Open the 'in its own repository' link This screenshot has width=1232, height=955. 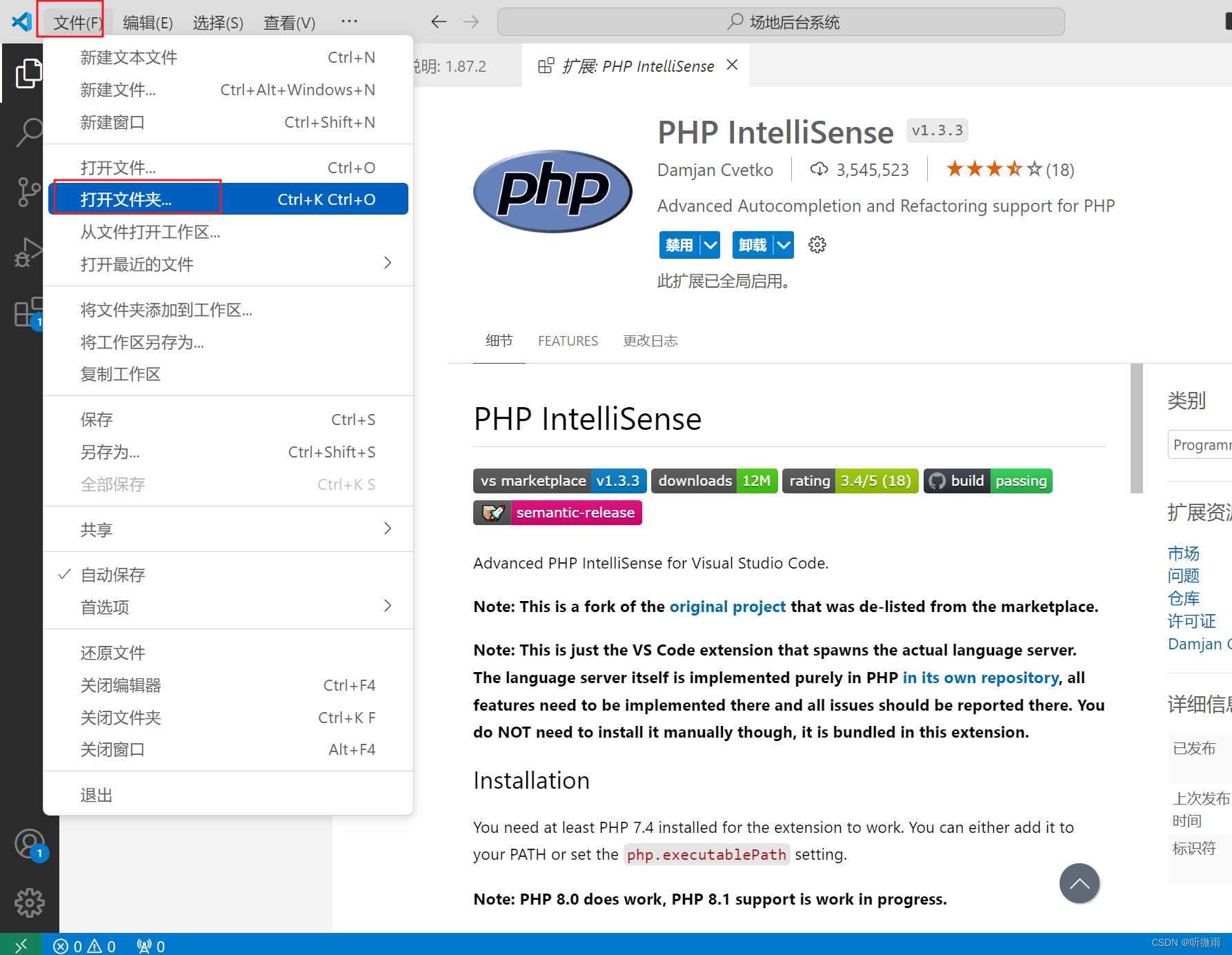pyautogui.click(x=981, y=678)
